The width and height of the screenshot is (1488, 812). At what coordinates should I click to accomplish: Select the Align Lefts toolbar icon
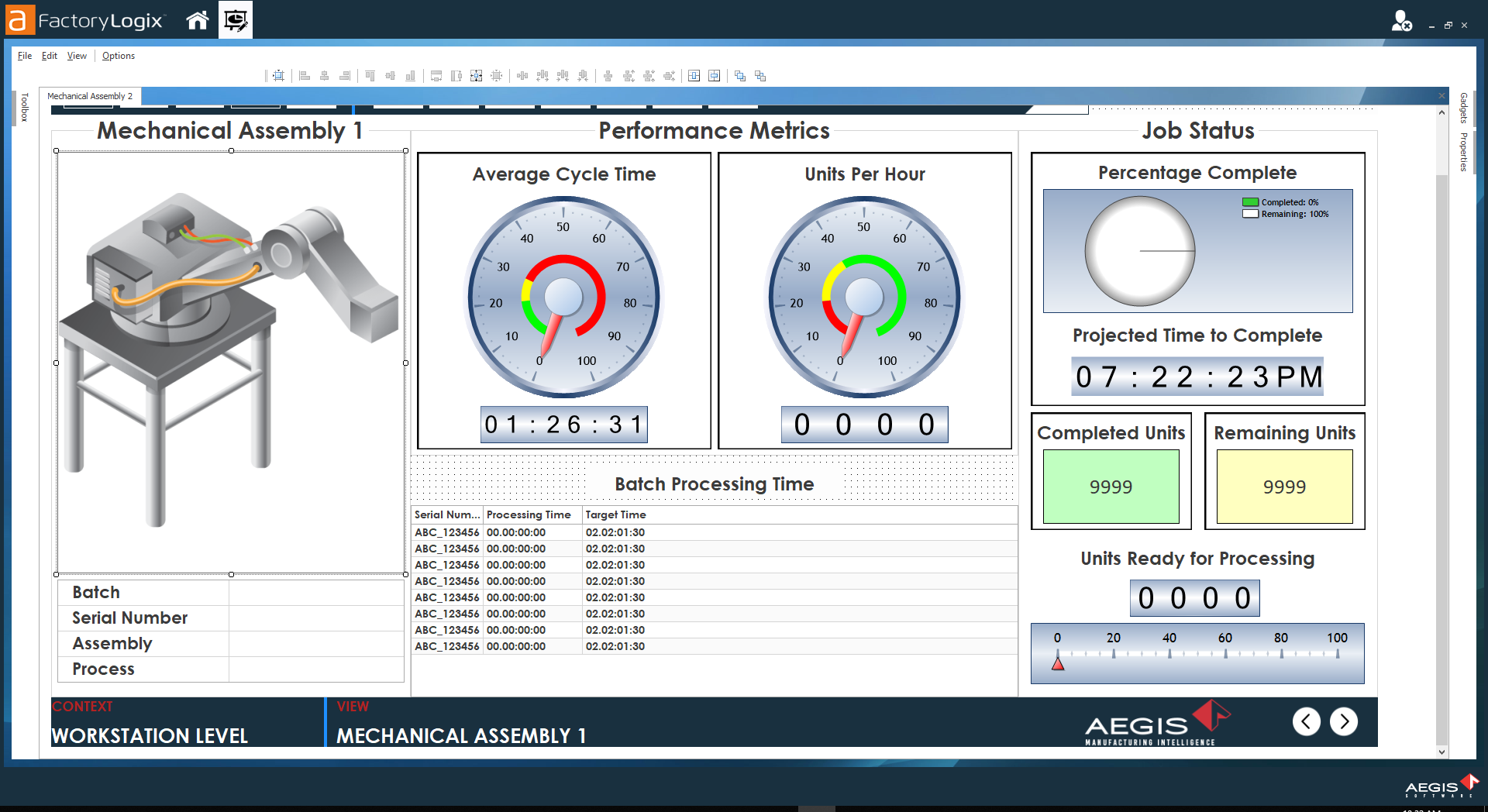coord(302,76)
